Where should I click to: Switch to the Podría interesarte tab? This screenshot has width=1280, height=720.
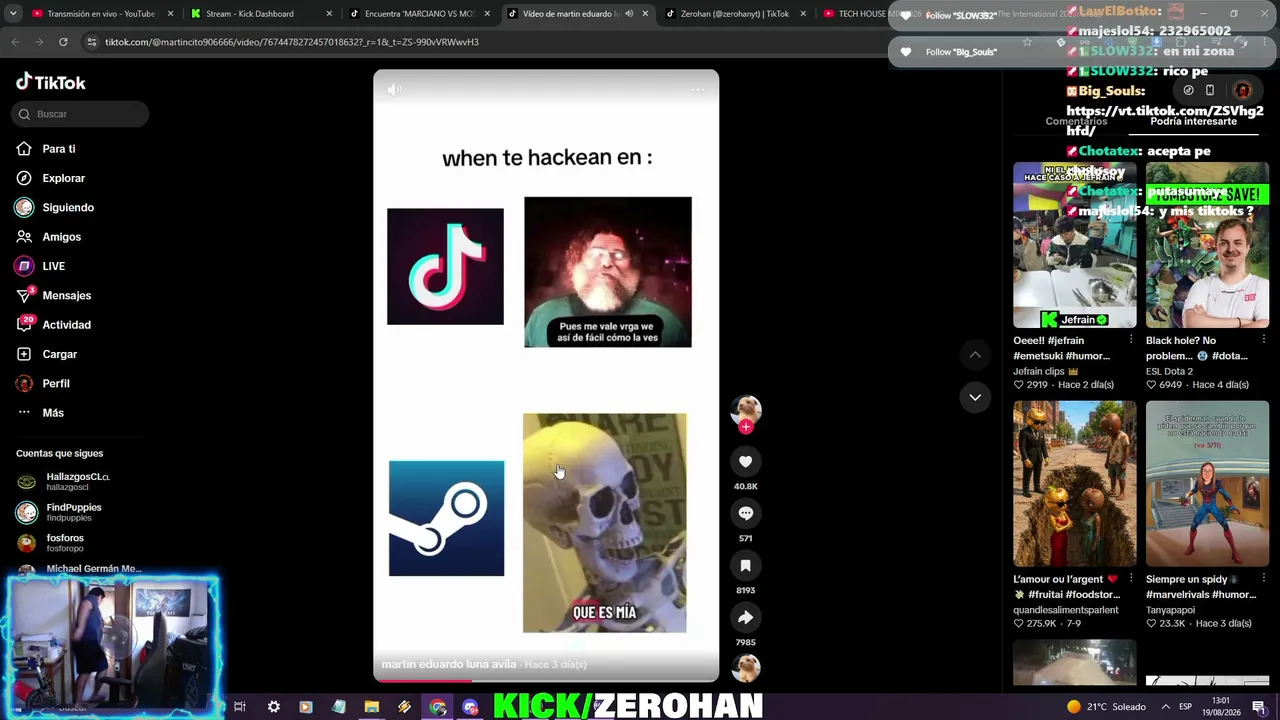coord(1194,121)
